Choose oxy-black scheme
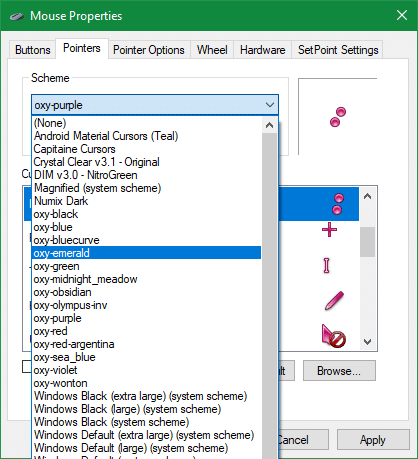The image size is (418, 459). click(147, 214)
